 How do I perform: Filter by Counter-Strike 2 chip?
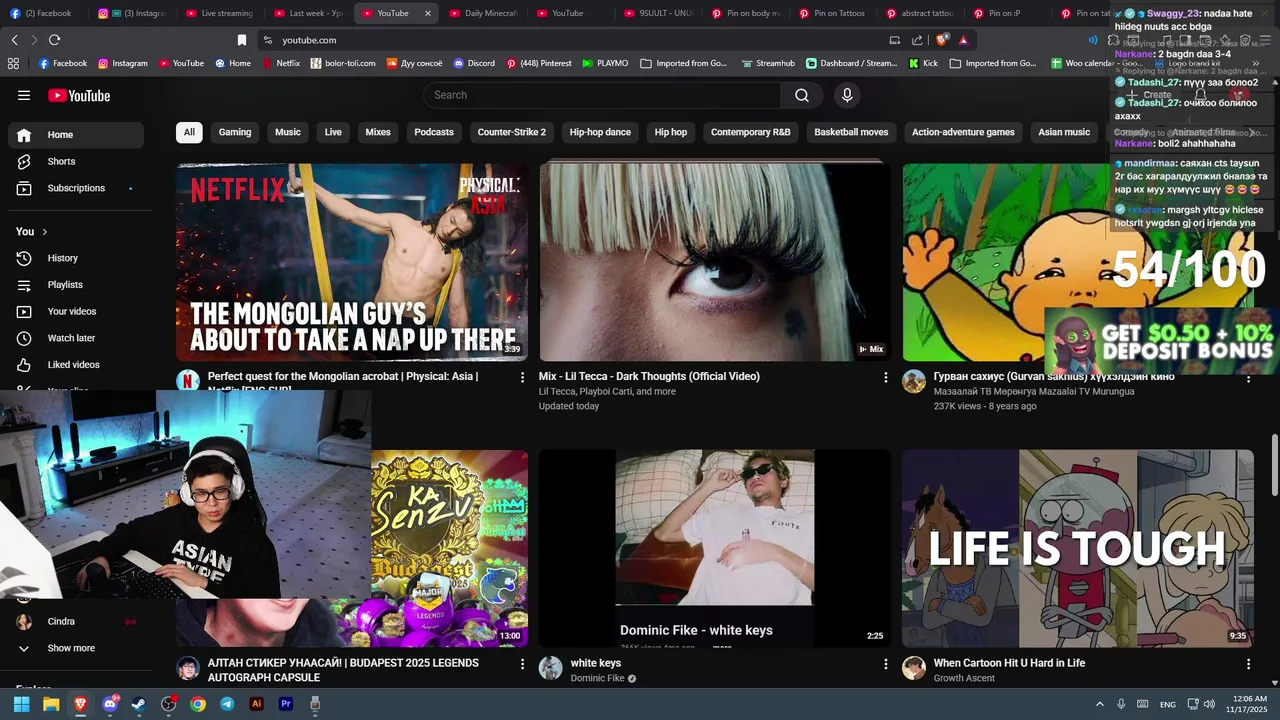click(x=512, y=132)
